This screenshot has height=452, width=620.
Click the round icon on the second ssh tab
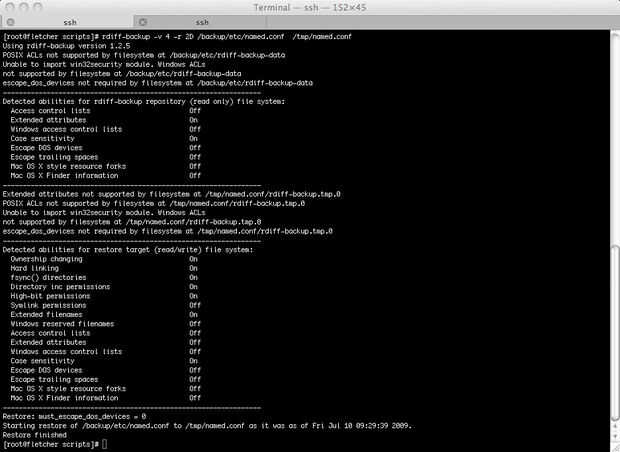[x=143, y=22]
